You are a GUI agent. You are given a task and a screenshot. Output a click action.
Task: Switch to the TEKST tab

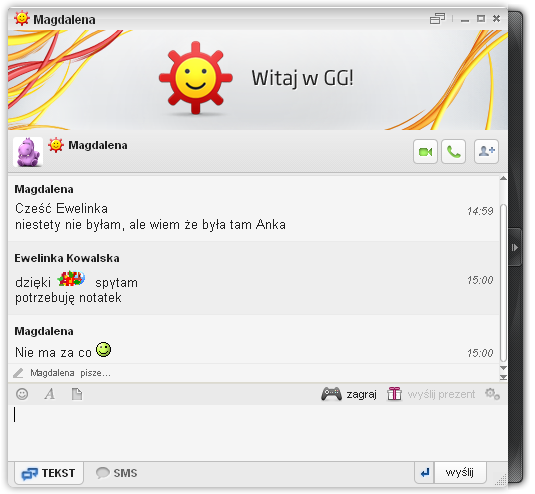(49, 473)
